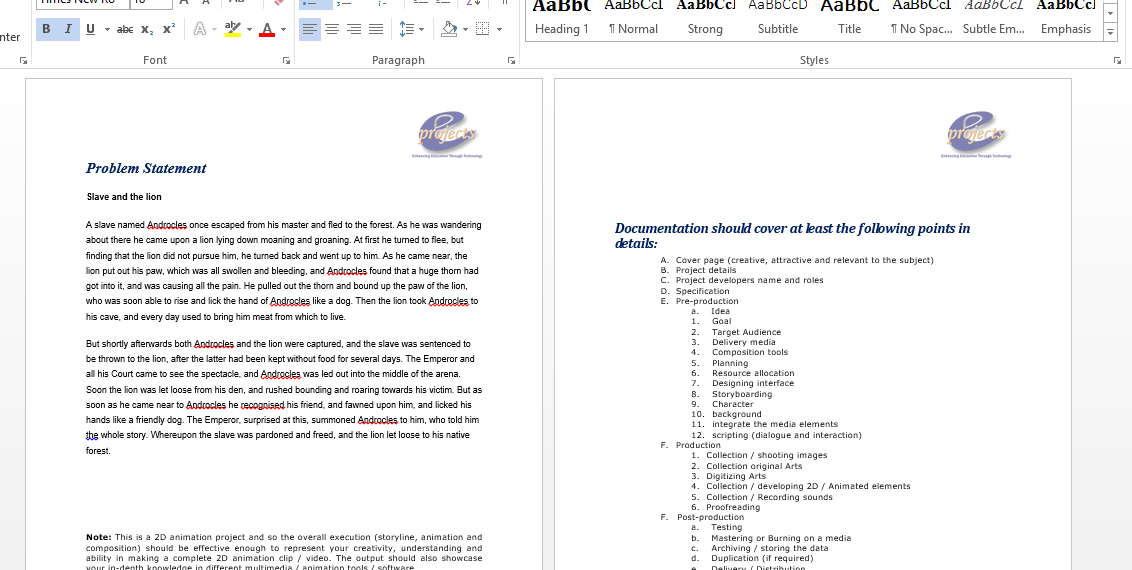1132x570 pixels.
Task: Apply strikethrough formatting
Action: point(125,30)
